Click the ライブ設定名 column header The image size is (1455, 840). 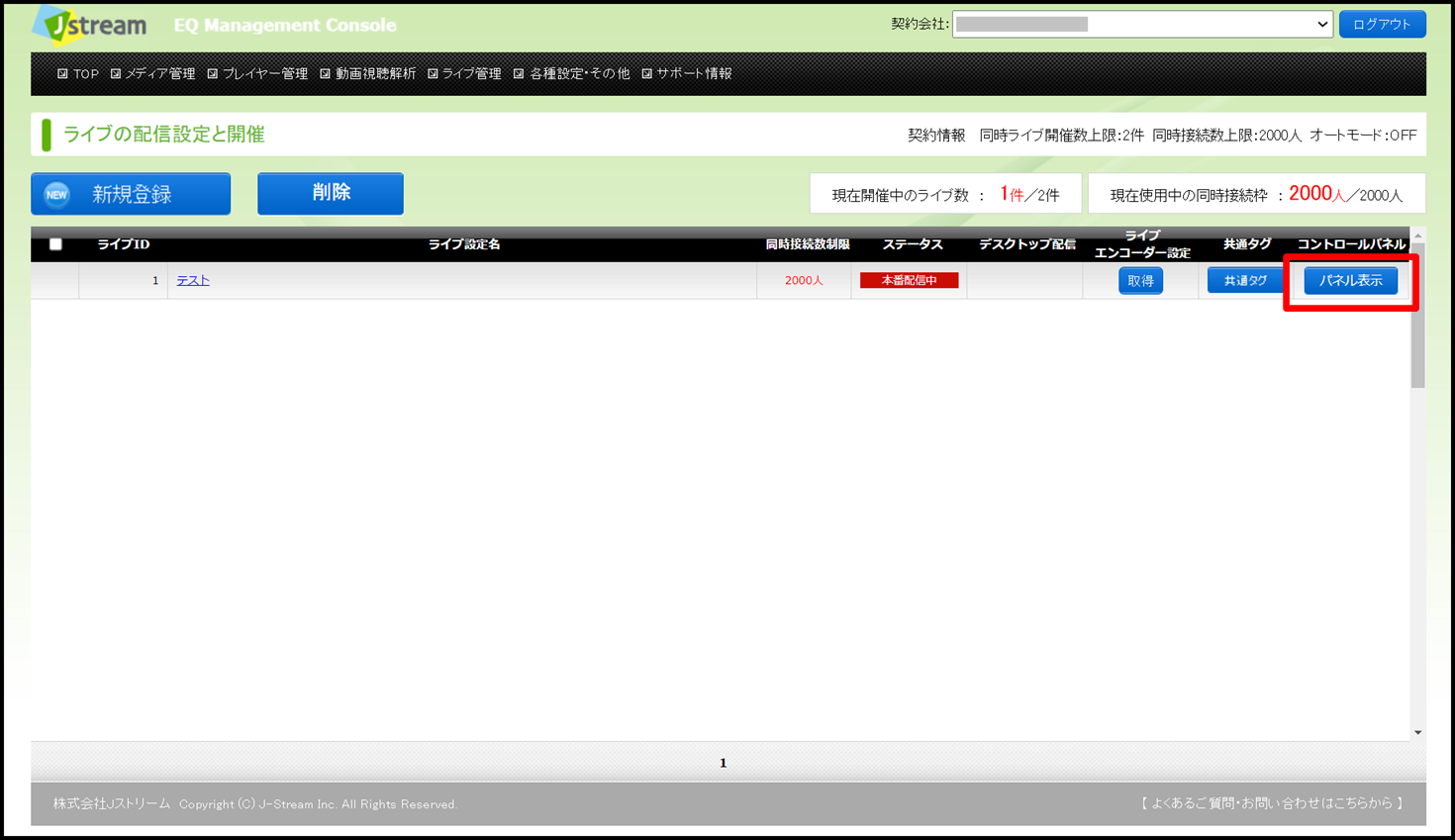[x=464, y=244]
